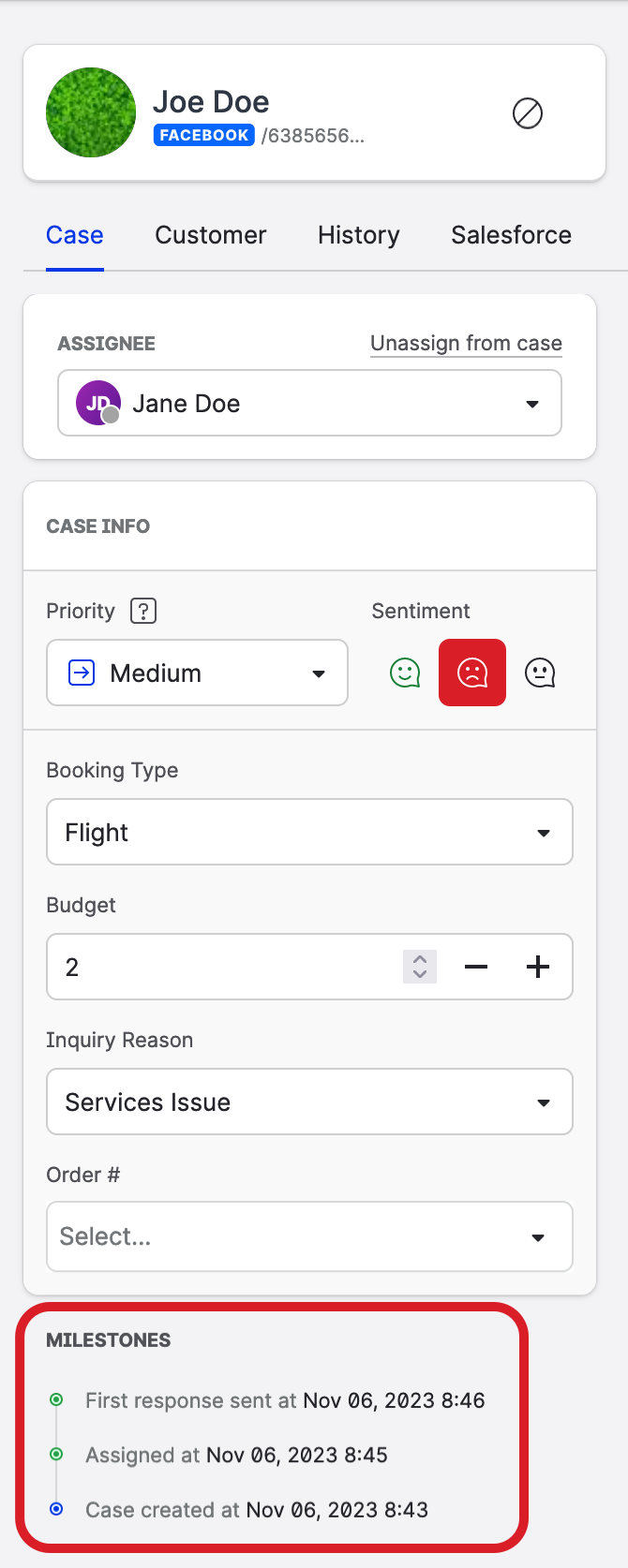Click Jane Doe's purple avatar icon

tap(97, 403)
